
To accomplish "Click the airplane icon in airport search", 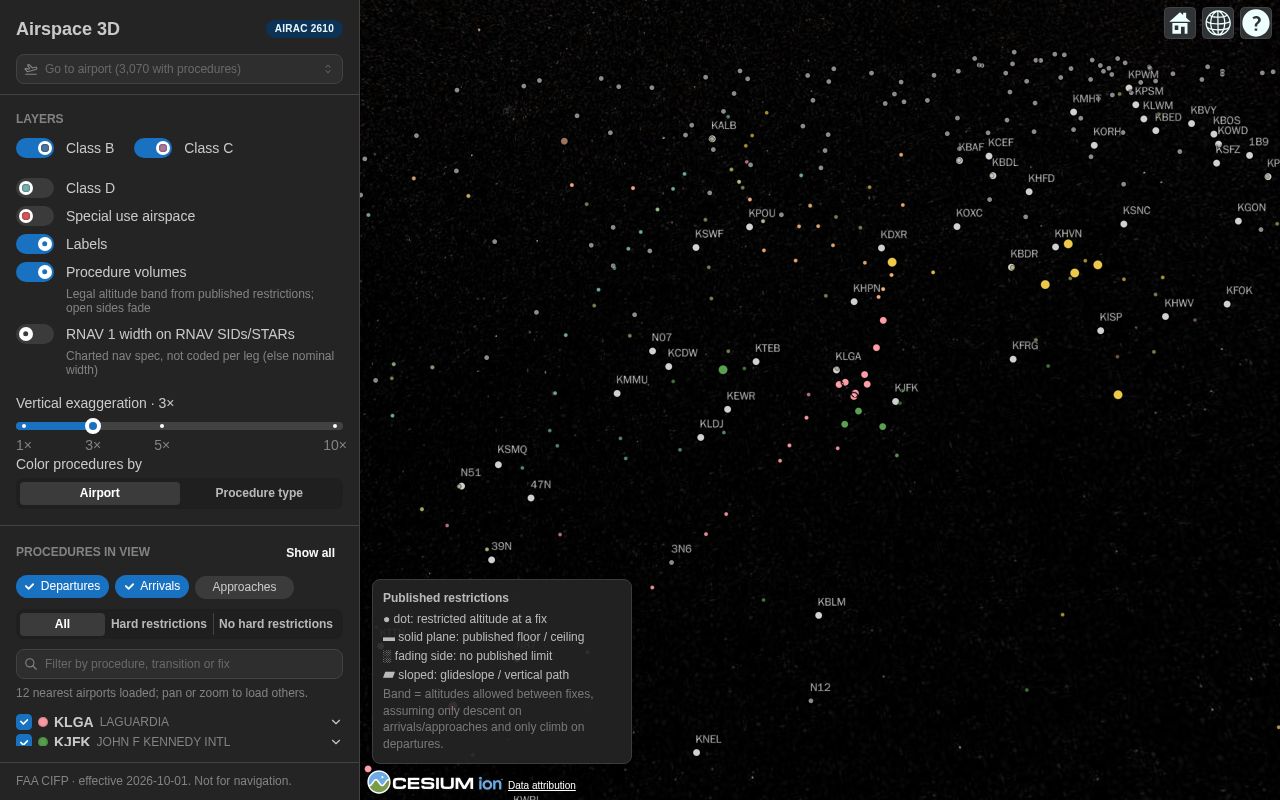I will point(31,69).
